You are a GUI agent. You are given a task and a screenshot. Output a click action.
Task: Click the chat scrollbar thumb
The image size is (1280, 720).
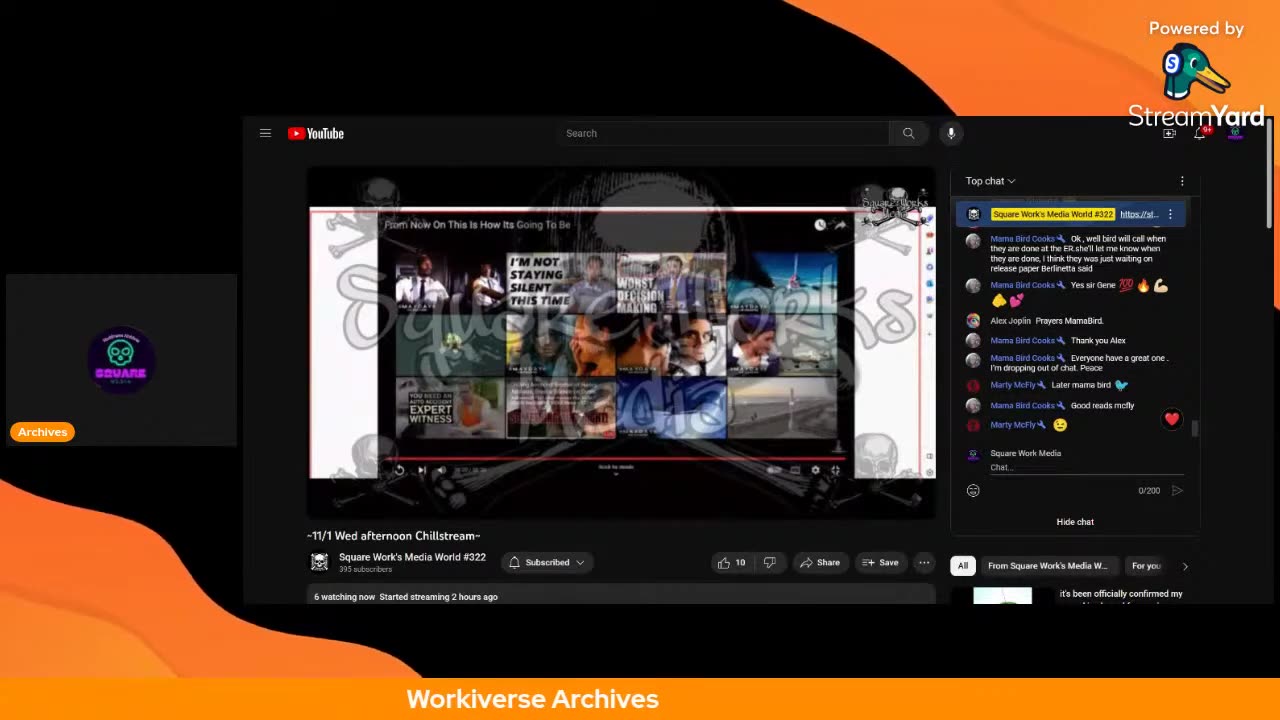[x=1194, y=429]
